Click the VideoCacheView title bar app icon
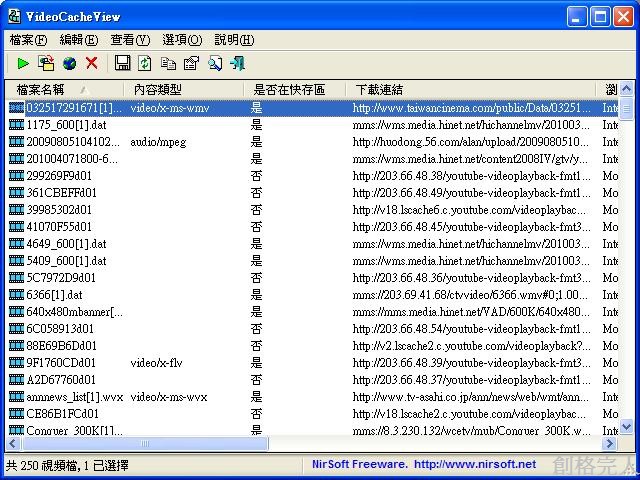640x480 pixels. coord(15,16)
